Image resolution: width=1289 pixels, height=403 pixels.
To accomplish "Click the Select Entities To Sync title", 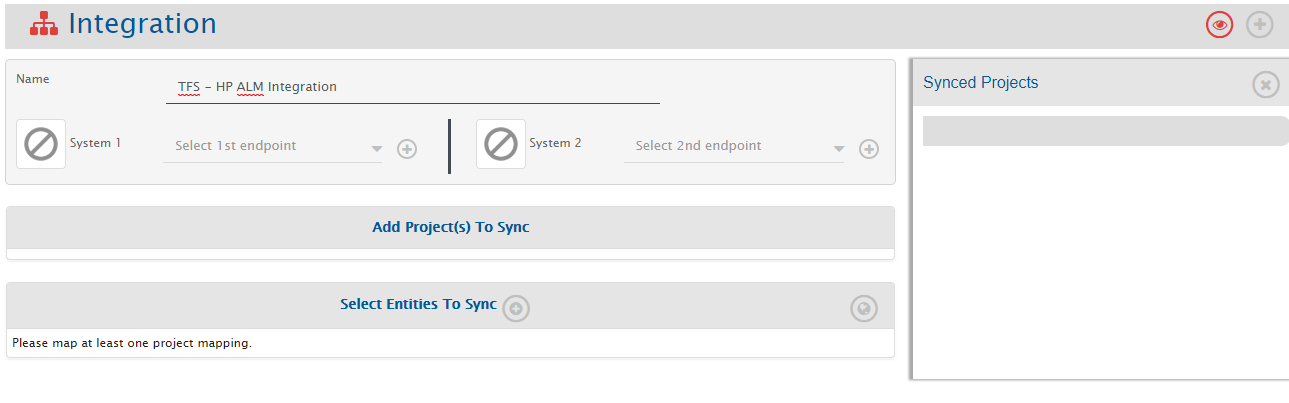I will [x=418, y=304].
